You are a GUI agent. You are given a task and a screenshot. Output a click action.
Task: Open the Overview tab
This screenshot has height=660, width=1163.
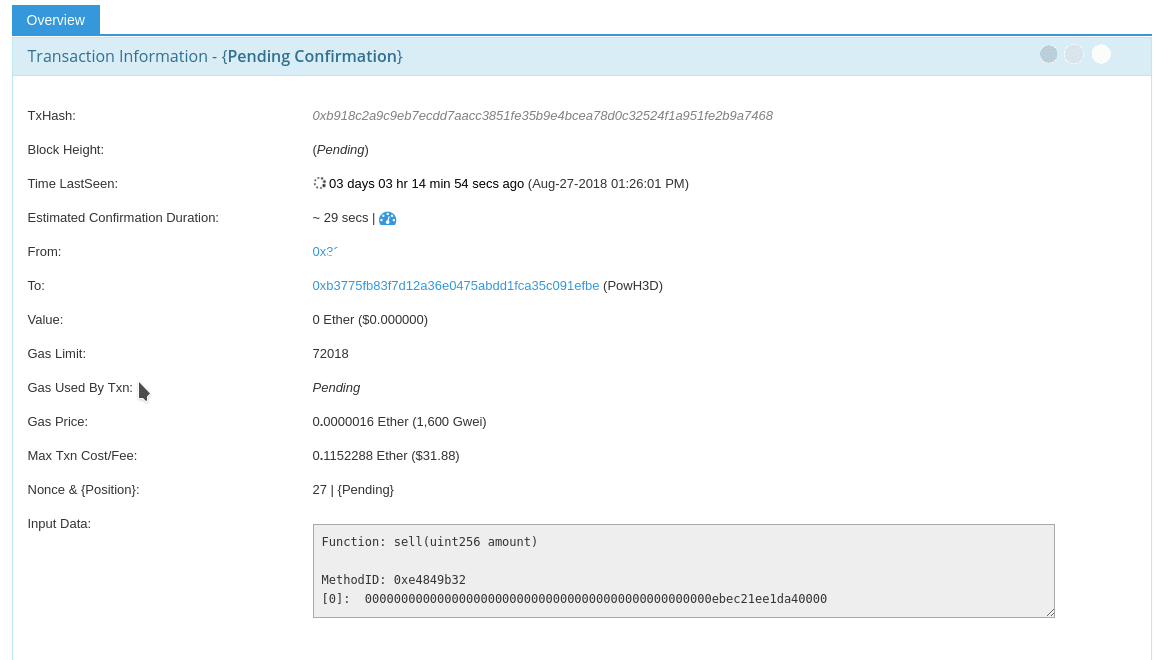56,20
